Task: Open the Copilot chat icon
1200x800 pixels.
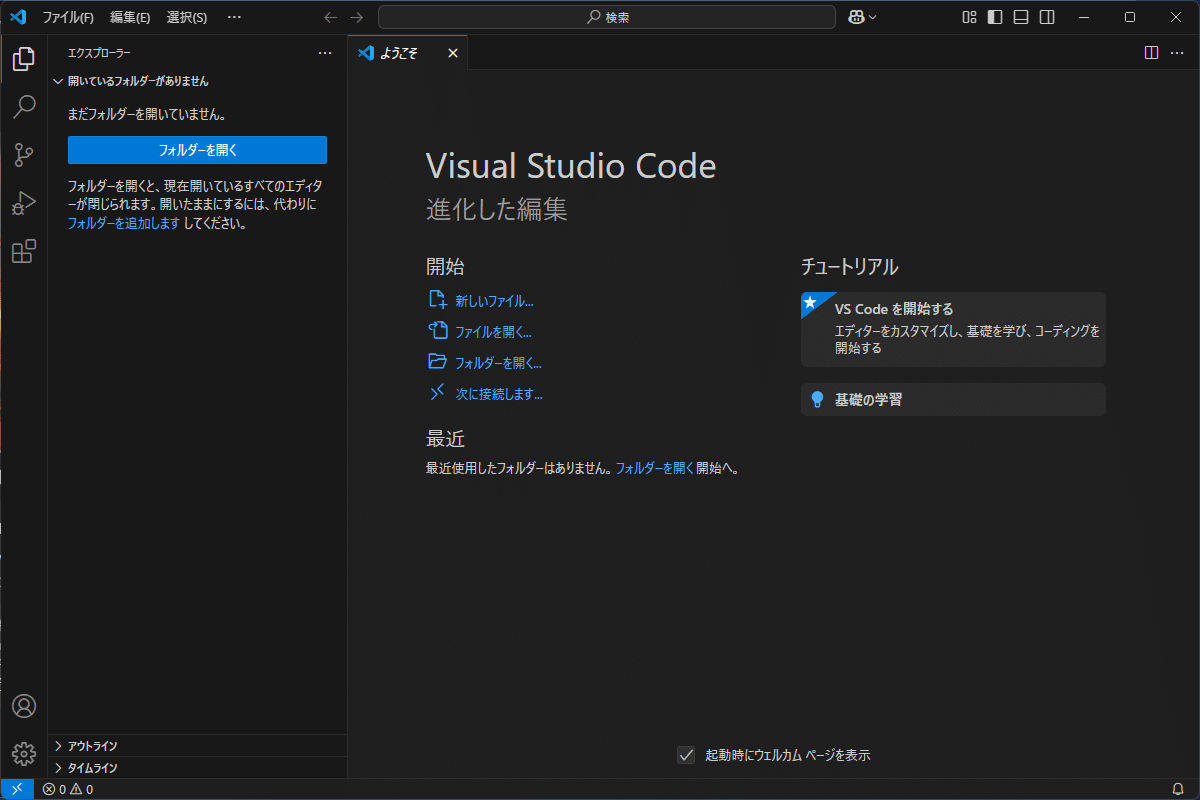Action: tap(856, 17)
